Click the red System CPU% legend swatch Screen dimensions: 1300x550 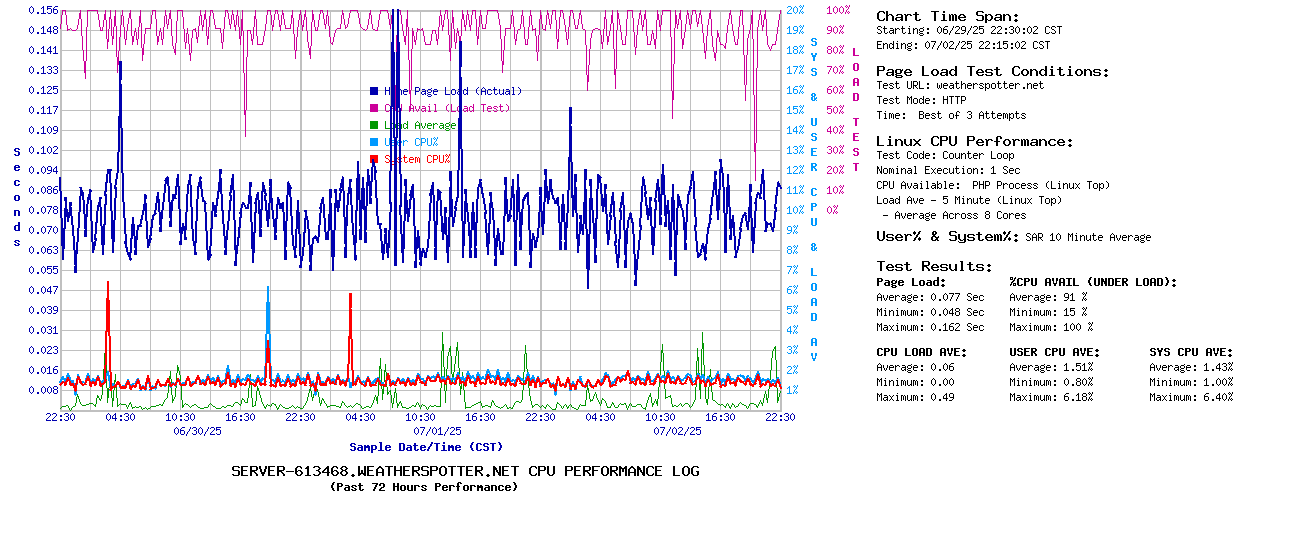point(374,159)
